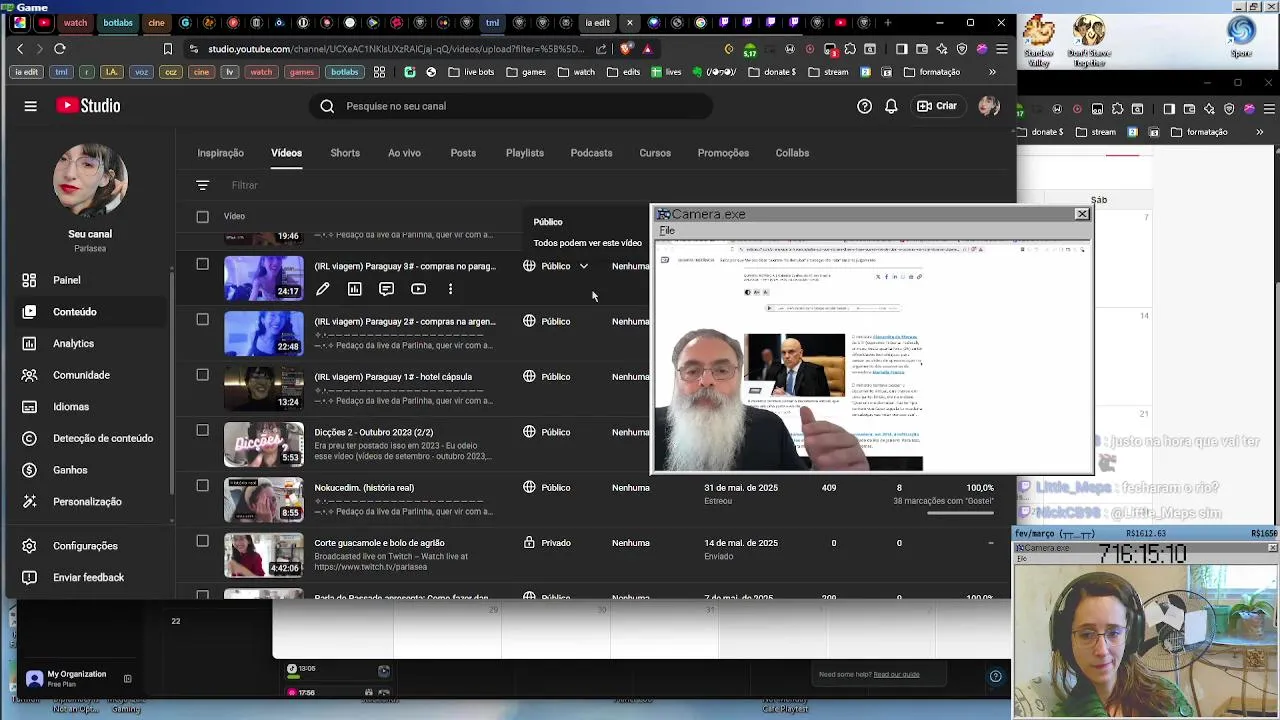Open the donate $ bookmark folder
Image resolution: width=1280 pixels, height=720 pixels.
click(772, 72)
